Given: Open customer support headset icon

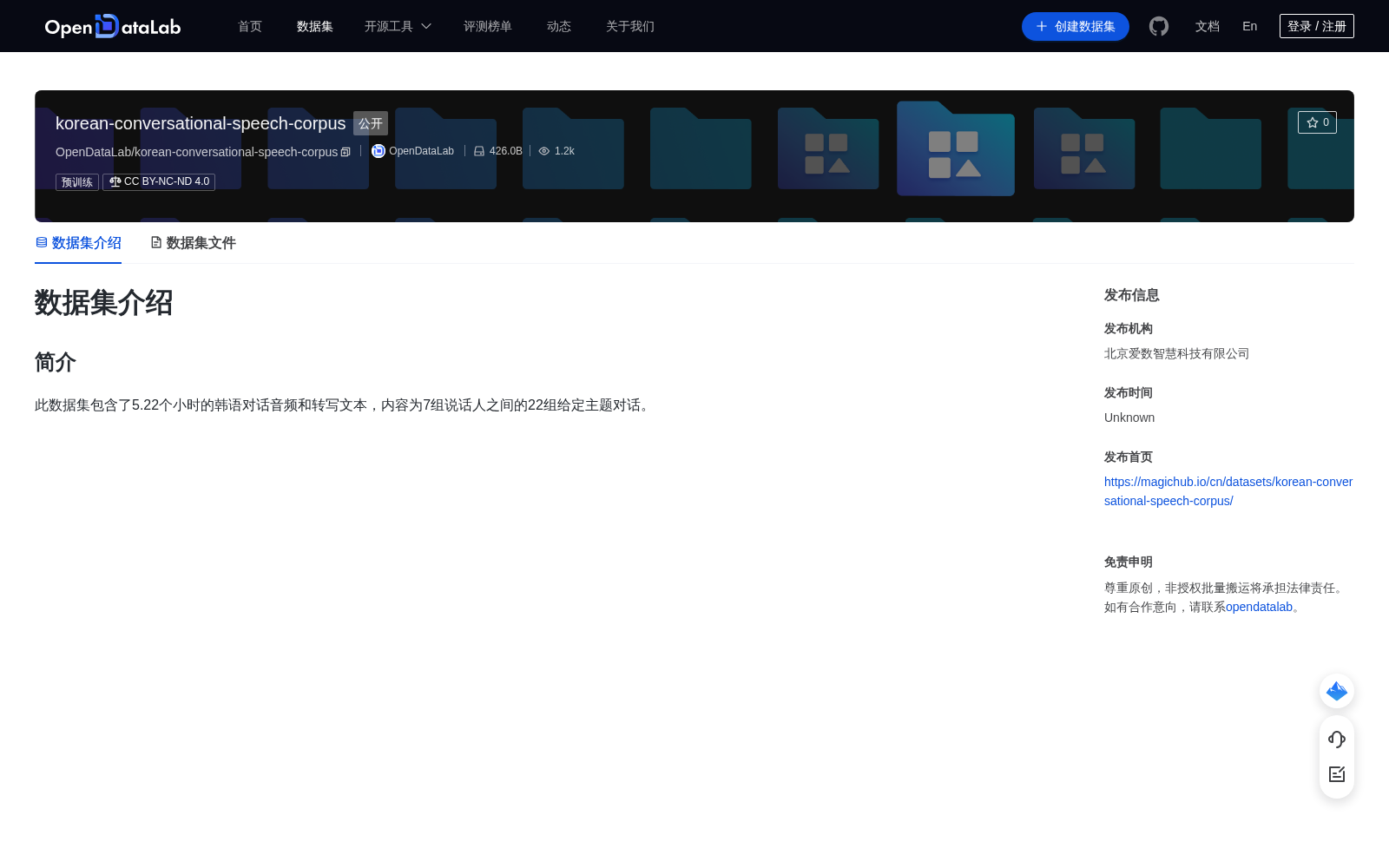Looking at the screenshot, I should pyautogui.click(x=1337, y=740).
